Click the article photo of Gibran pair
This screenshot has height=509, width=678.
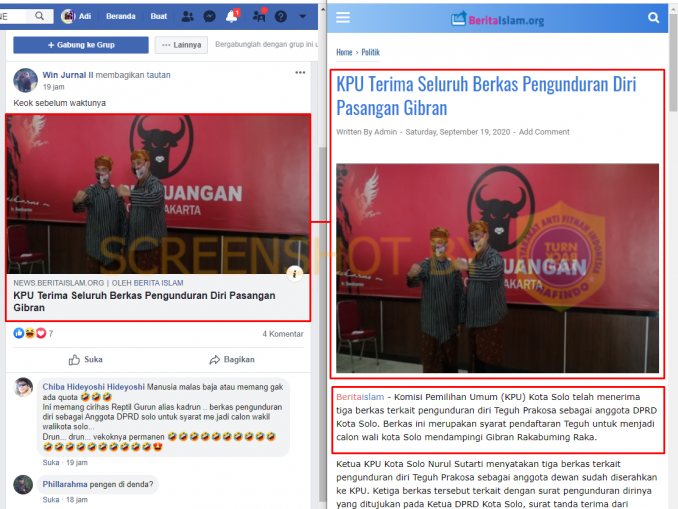498,268
